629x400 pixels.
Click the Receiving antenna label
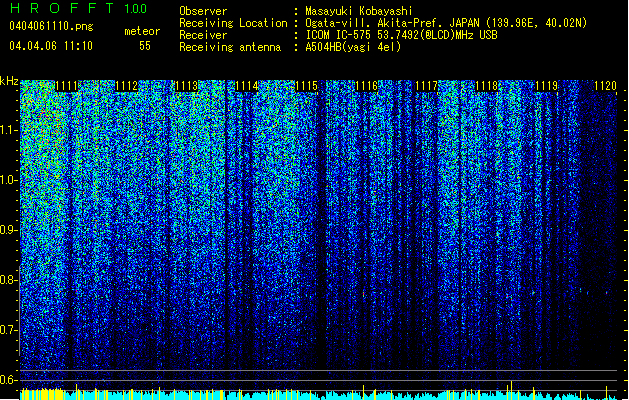[230, 47]
